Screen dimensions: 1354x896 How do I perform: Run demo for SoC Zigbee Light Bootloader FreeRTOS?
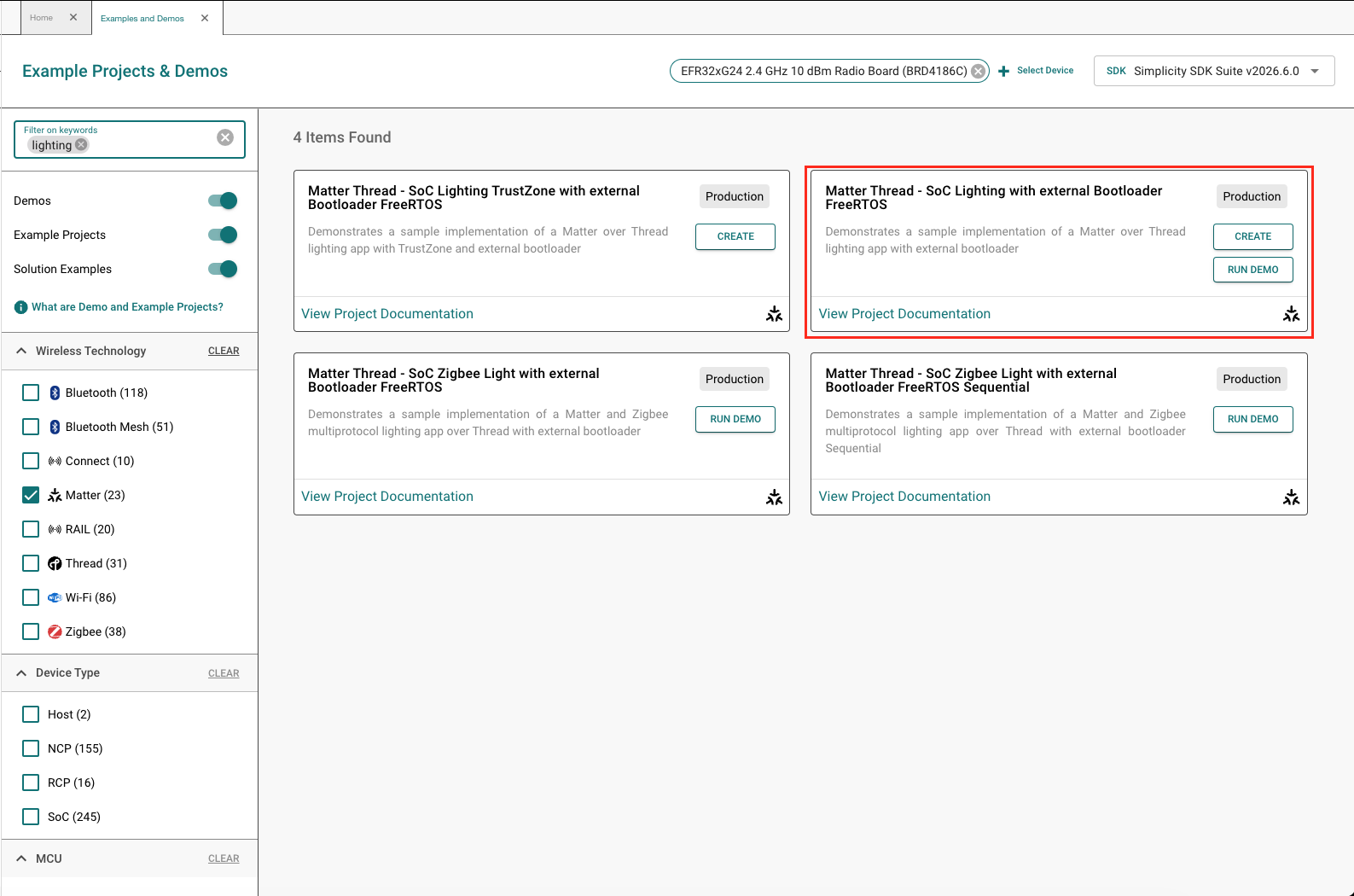click(x=735, y=419)
